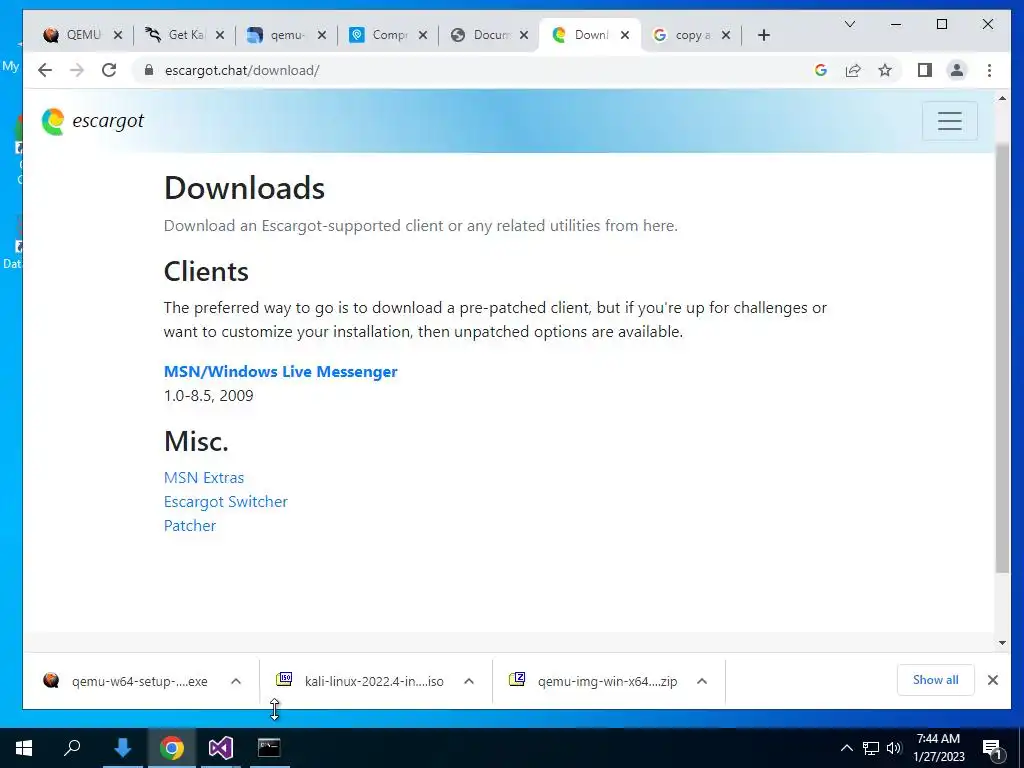Open the Windows Start menu
Viewport: 1024px width, 768px height.
(24, 748)
